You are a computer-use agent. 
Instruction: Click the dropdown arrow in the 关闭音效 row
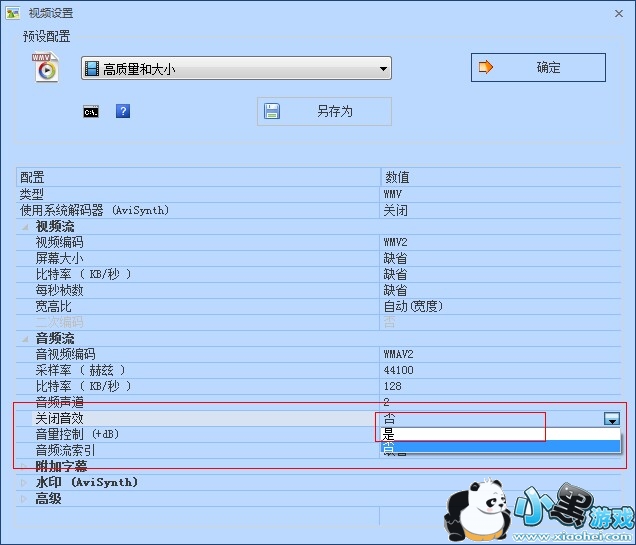point(611,419)
